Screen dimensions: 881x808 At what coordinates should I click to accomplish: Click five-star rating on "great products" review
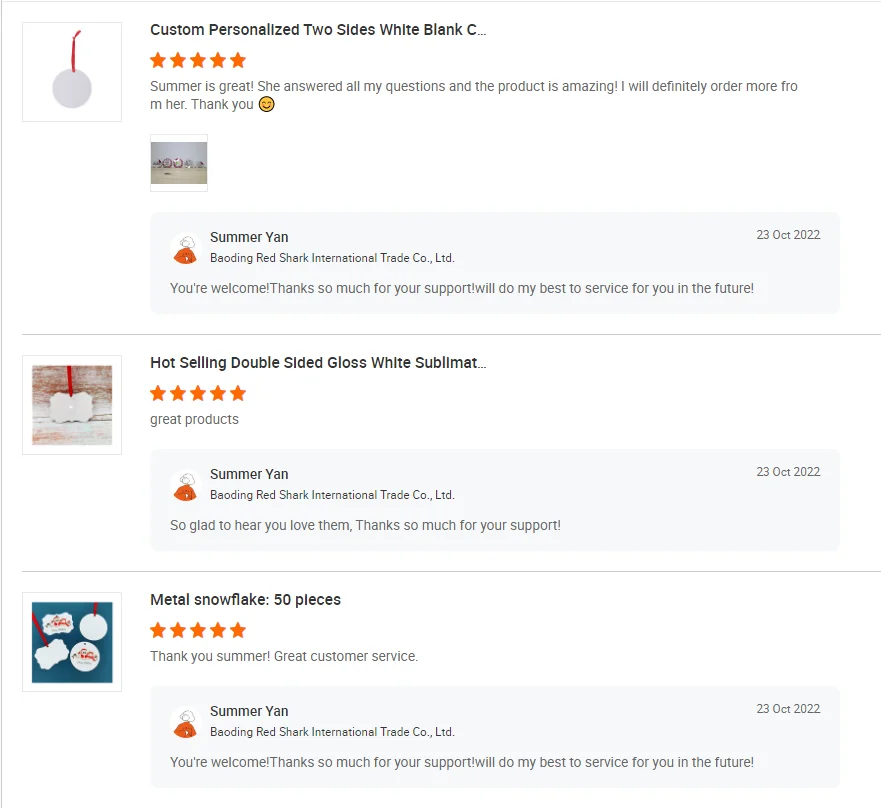pos(198,393)
